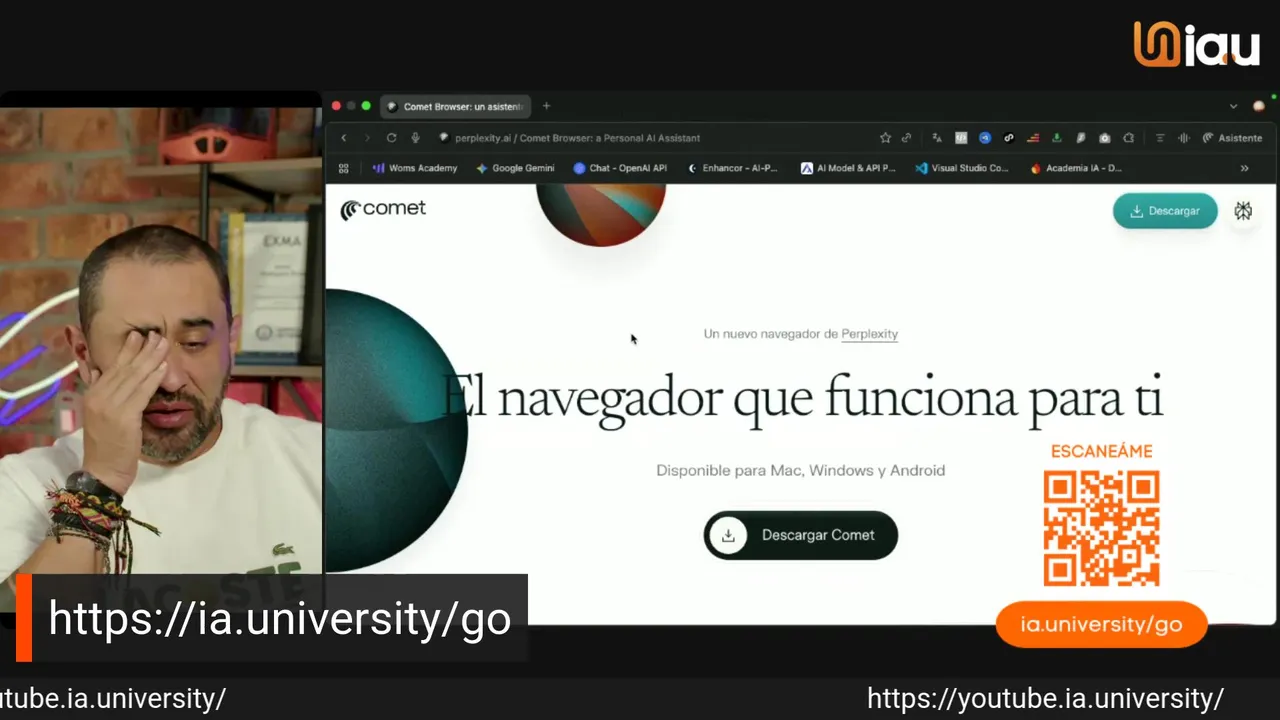The image size is (1280, 720).
Task: Open the Google Gemini bookmark
Action: (x=515, y=168)
